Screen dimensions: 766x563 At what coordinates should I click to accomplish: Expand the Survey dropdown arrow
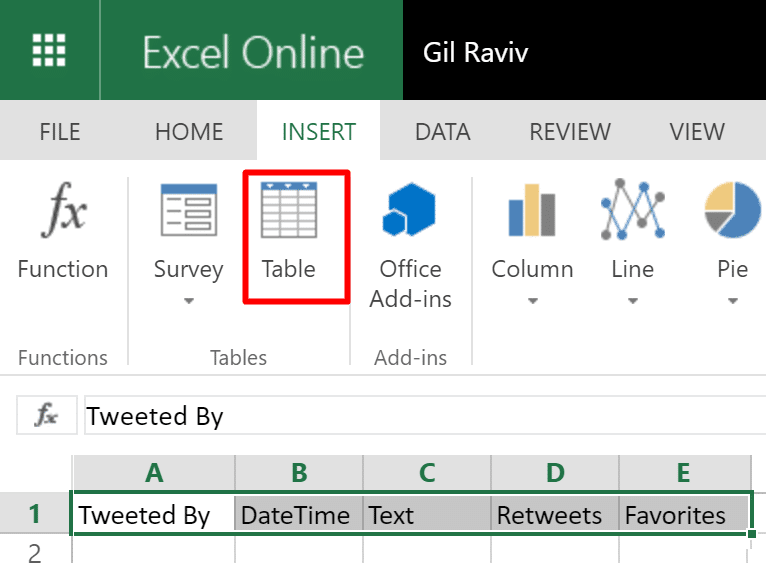coord(189,301)
